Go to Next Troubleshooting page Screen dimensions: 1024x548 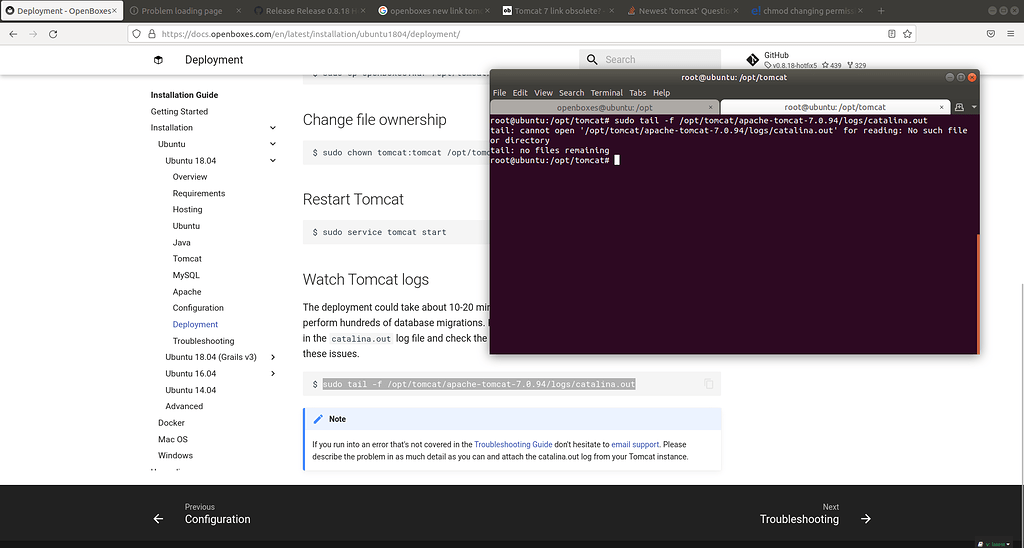coord(799,513)
